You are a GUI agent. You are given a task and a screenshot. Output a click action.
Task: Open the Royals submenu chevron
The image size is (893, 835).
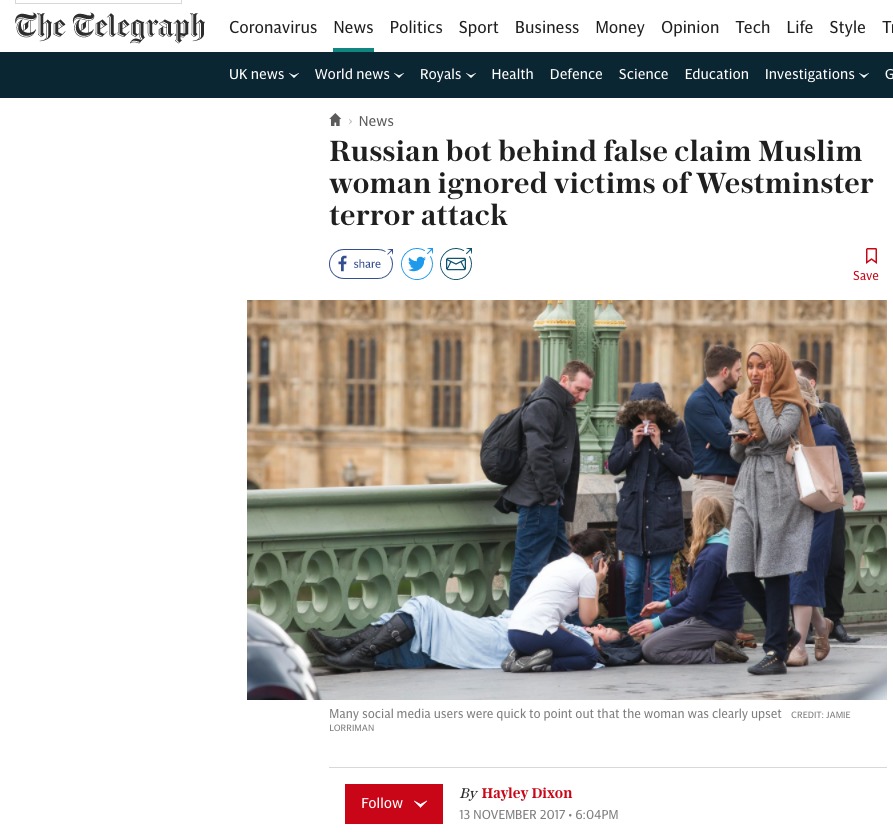pyautogui.click(x=470, y=75)
